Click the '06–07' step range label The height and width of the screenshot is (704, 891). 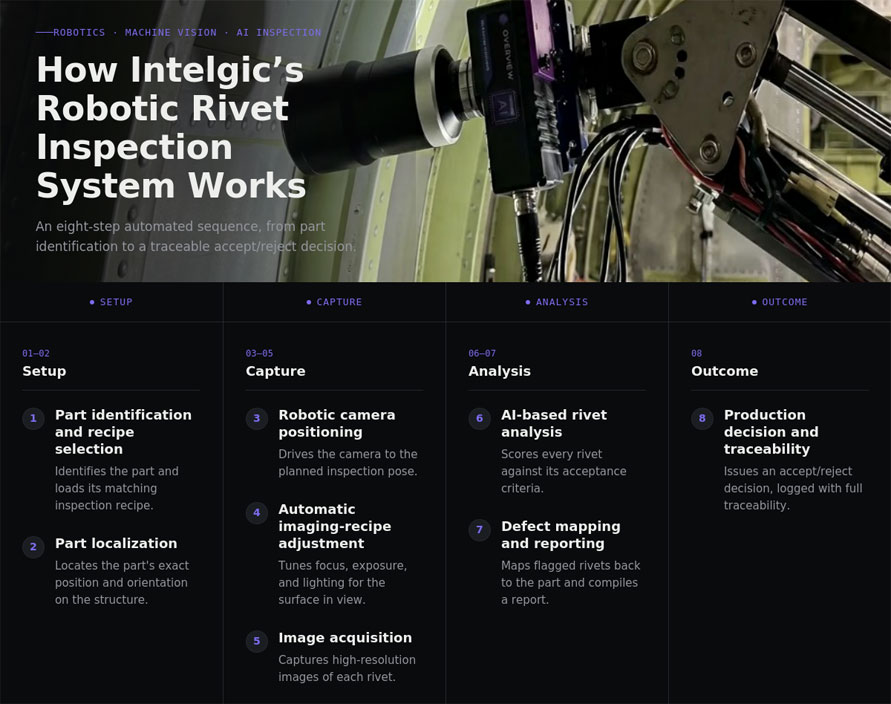click(482, 353)
